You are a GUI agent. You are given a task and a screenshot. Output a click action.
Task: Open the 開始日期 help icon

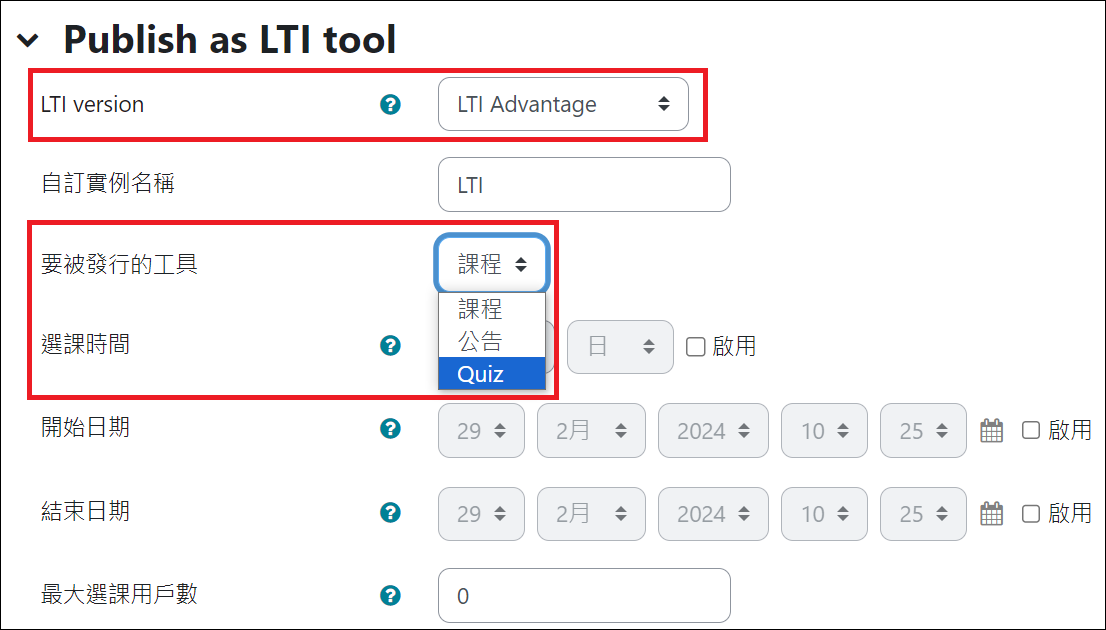click(x=391, y=429)
